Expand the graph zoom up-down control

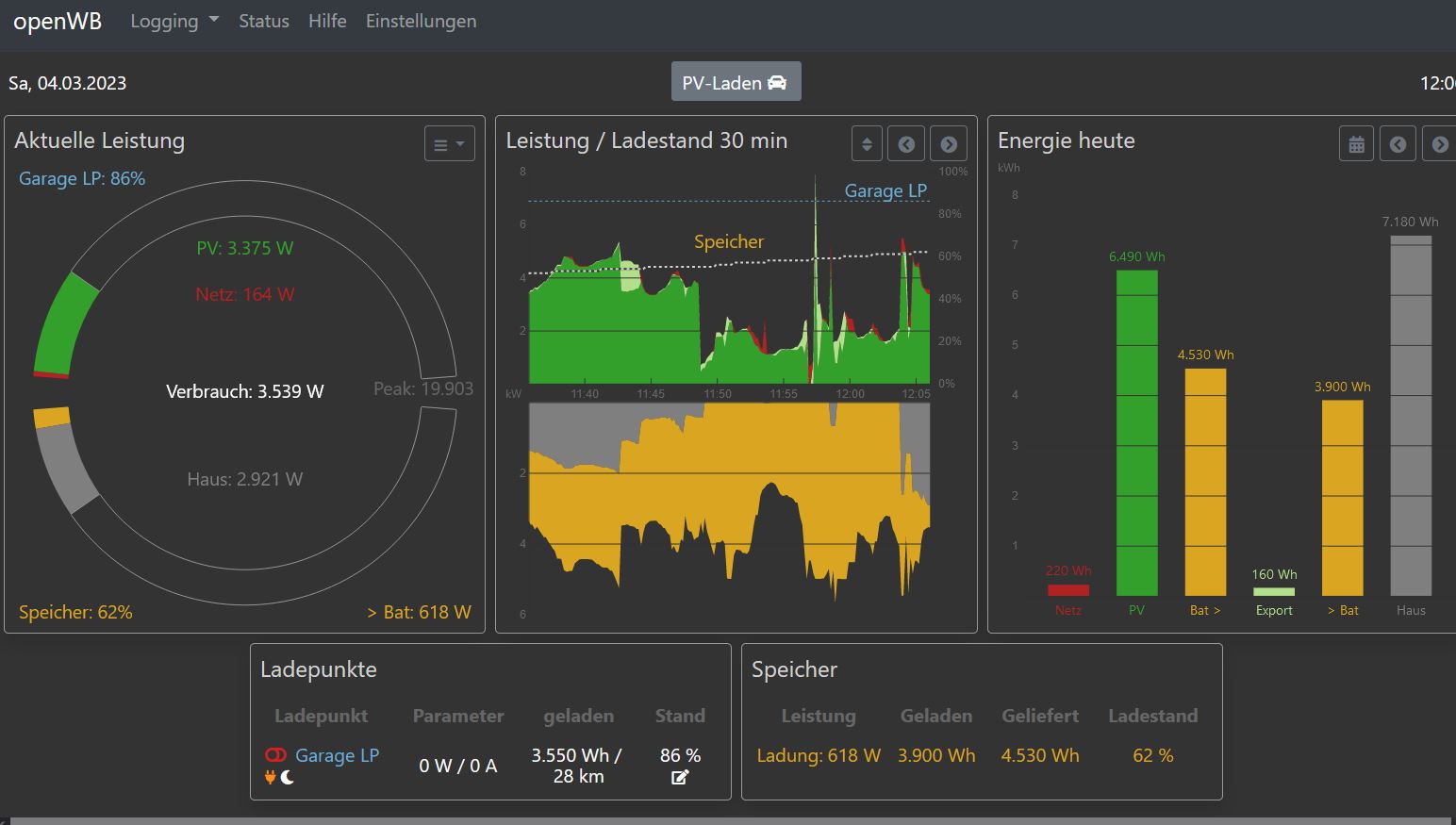pos(867,144)
